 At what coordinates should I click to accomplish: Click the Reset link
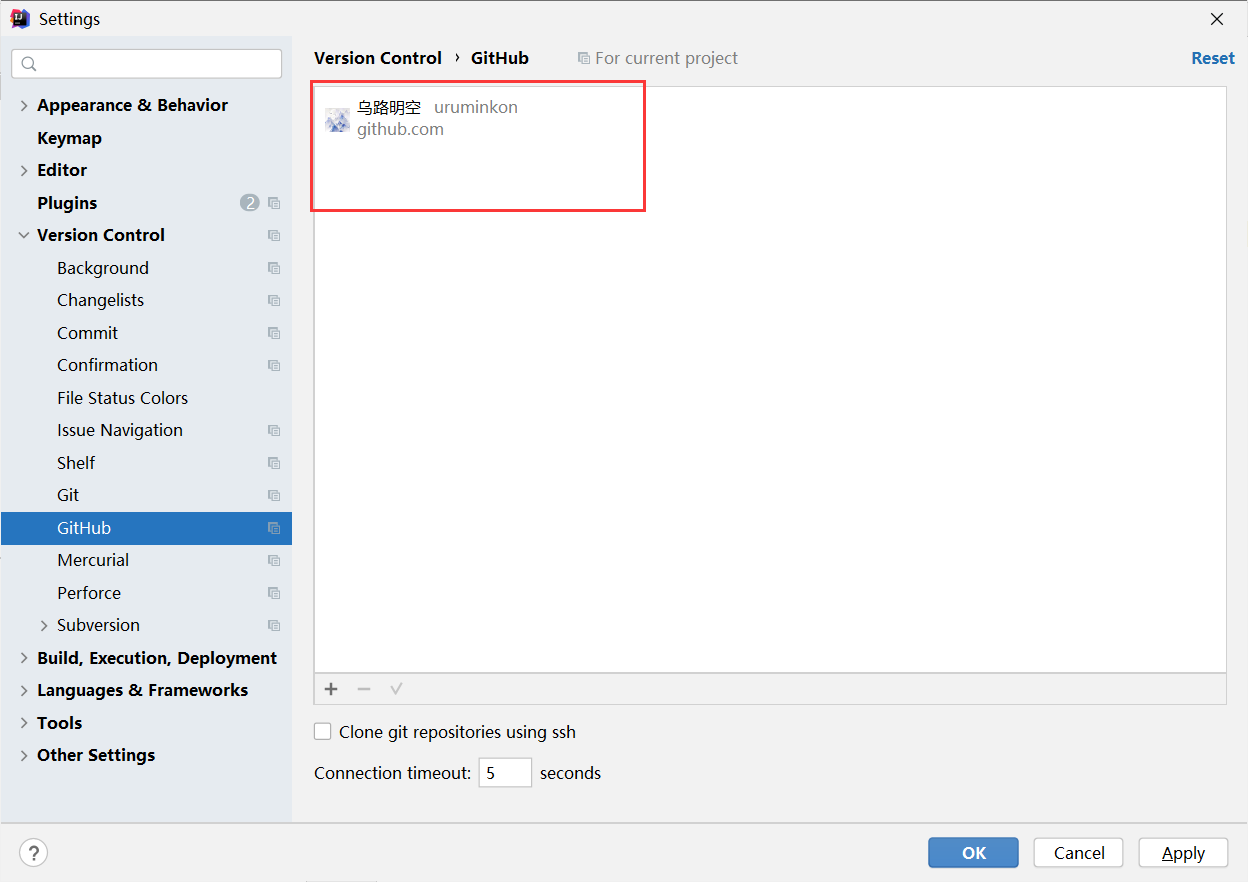[1213, 58]
